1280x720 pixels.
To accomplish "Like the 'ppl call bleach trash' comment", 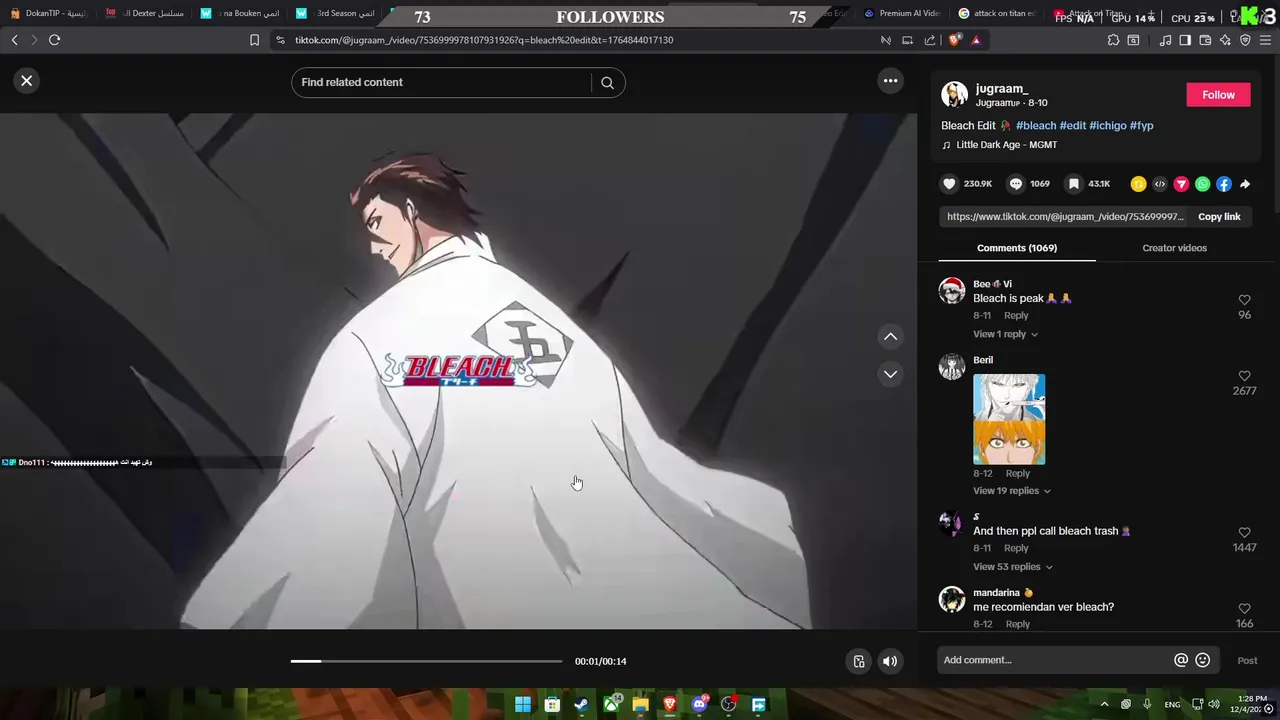I will [x=1244, y=533].
